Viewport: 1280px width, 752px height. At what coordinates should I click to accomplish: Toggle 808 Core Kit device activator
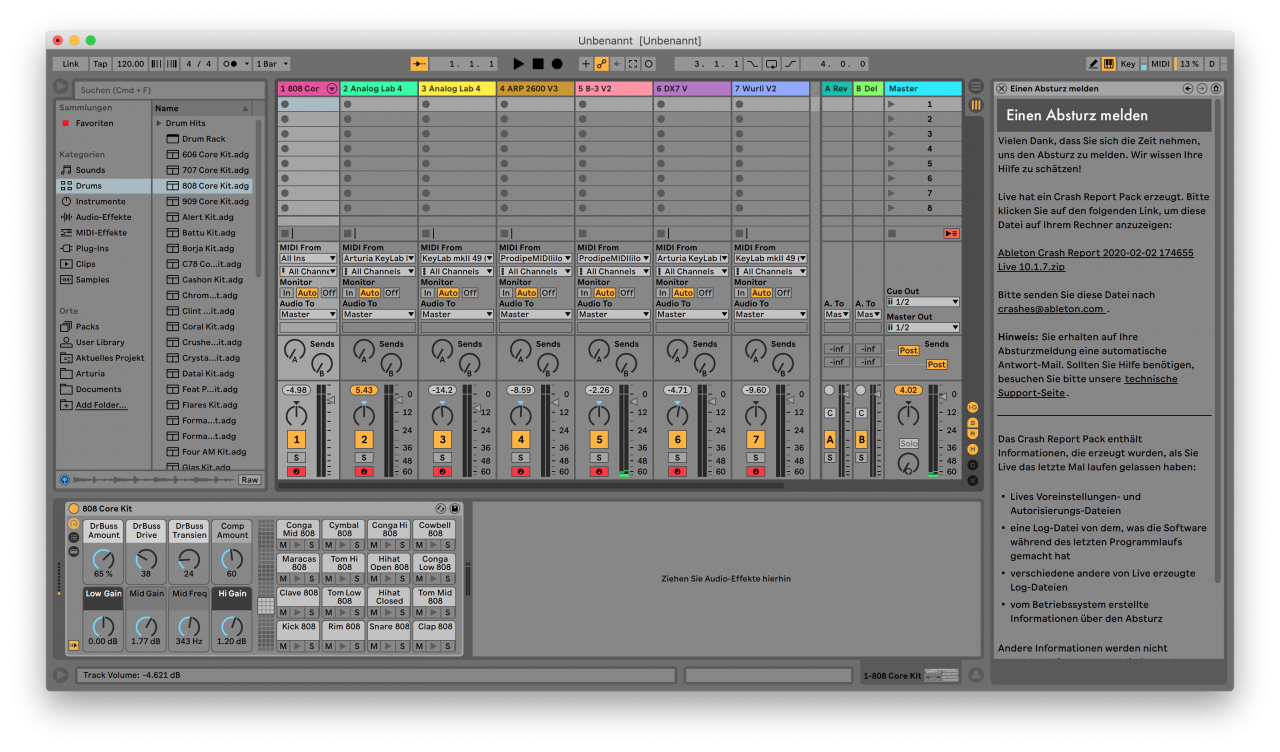(x=74, y=509)
